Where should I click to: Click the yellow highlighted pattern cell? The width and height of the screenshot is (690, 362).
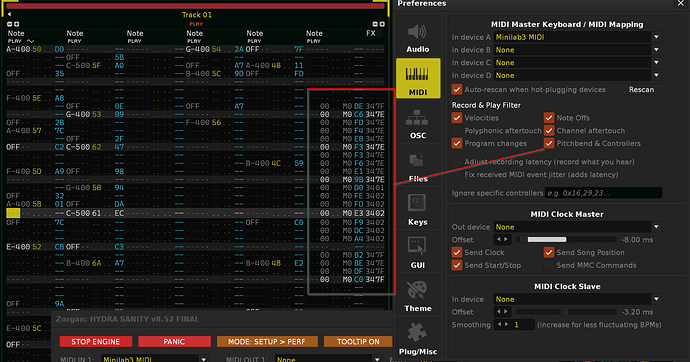[13, 213]
